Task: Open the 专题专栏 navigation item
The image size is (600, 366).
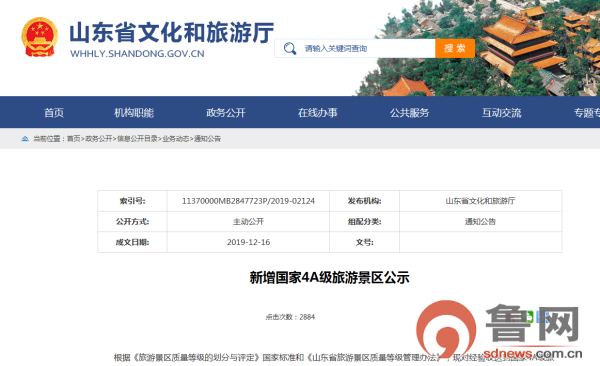Action: coord(587,113)
